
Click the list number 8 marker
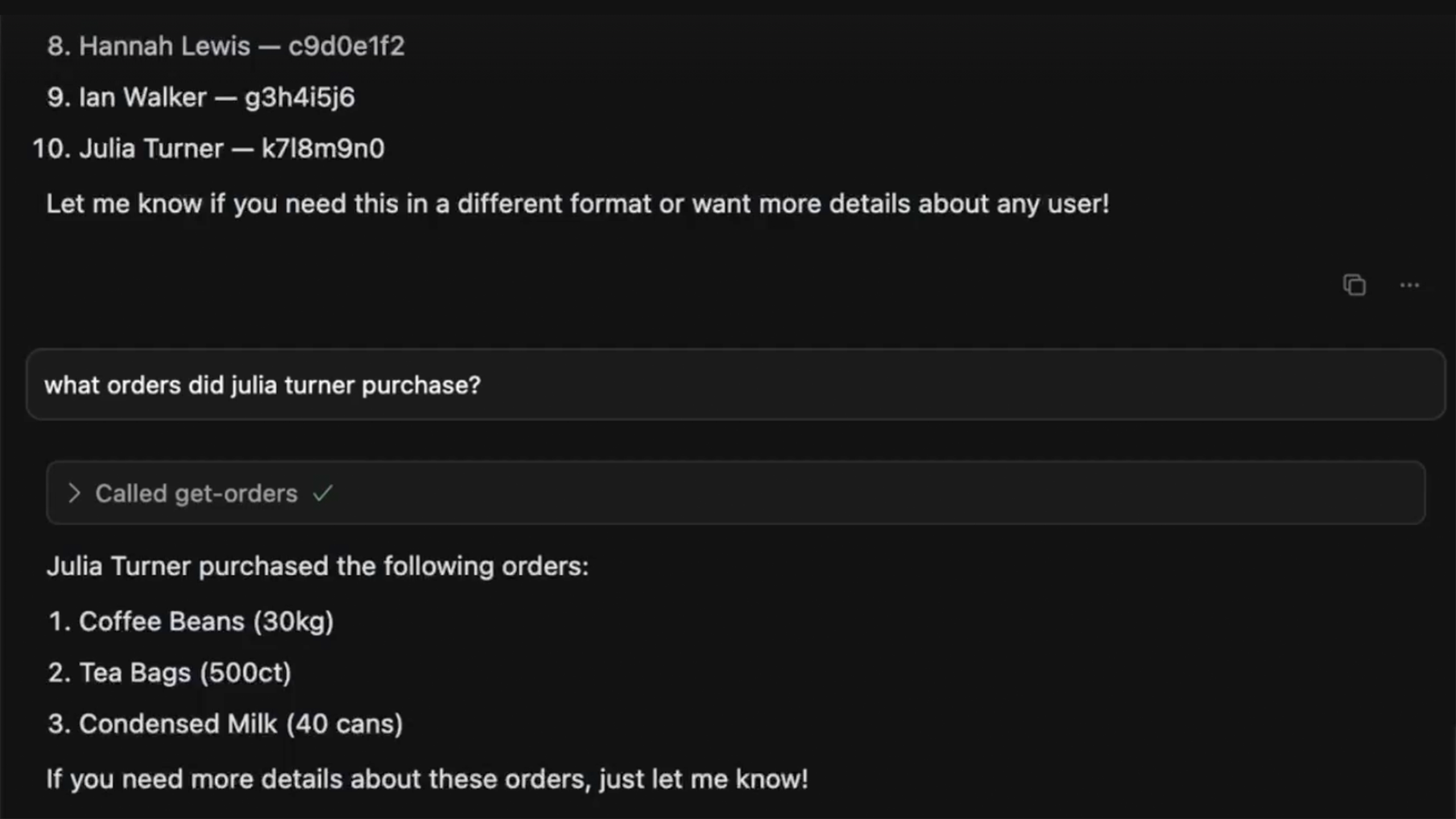pyautogui.click(x=59, y=46)
